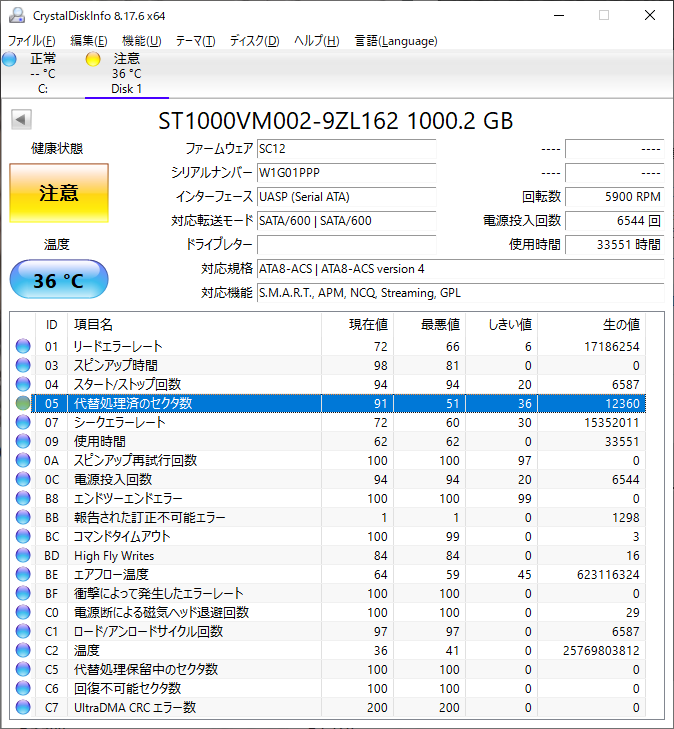Viewport: 674px width, 729px height.
Task: Click status orb of row 0A スピンアップ再試行回数
Action: click(x=23, y=460)
